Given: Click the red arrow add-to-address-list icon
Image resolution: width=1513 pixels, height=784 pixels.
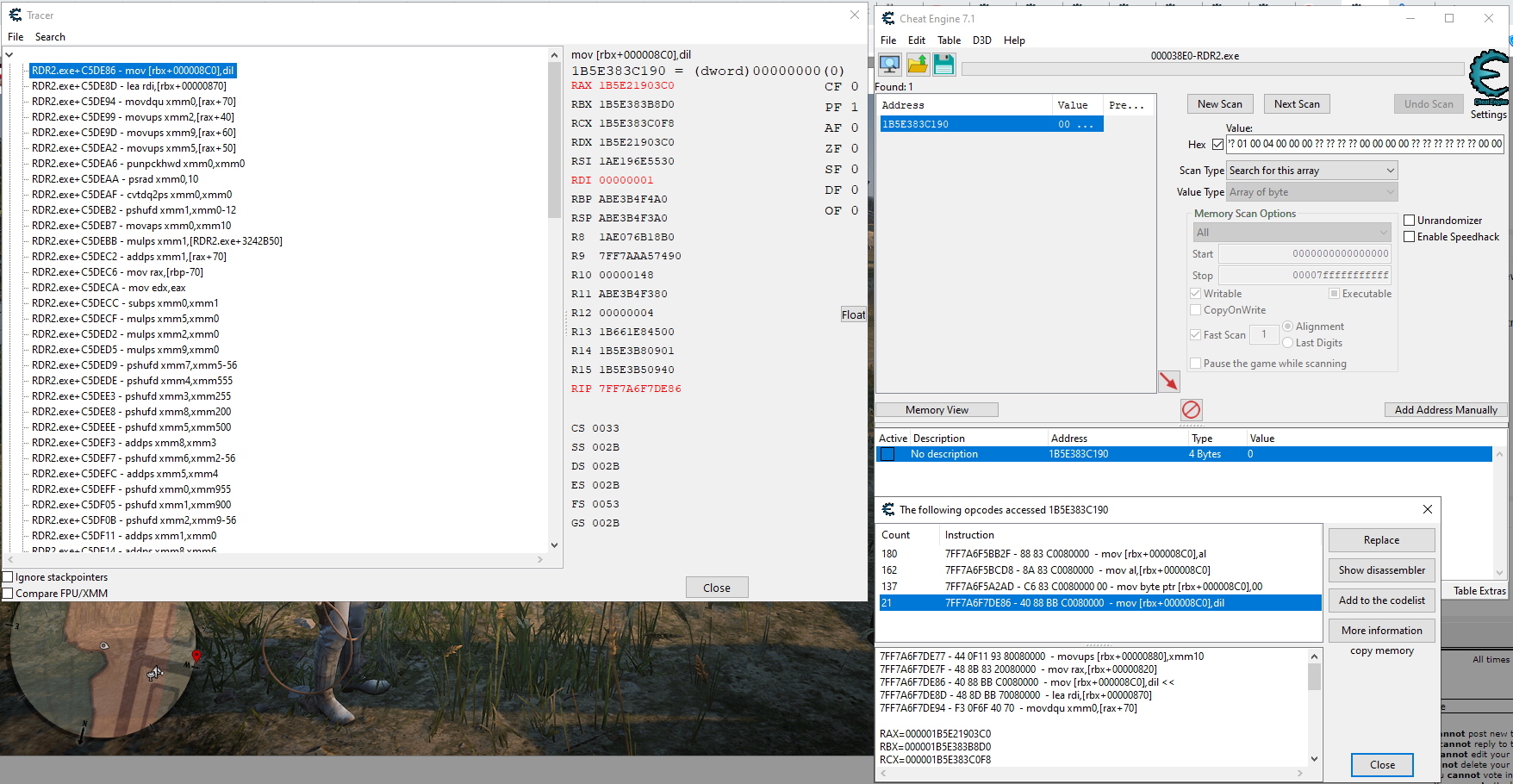Looking at the screenshot, I should (x=1168, y=381).
